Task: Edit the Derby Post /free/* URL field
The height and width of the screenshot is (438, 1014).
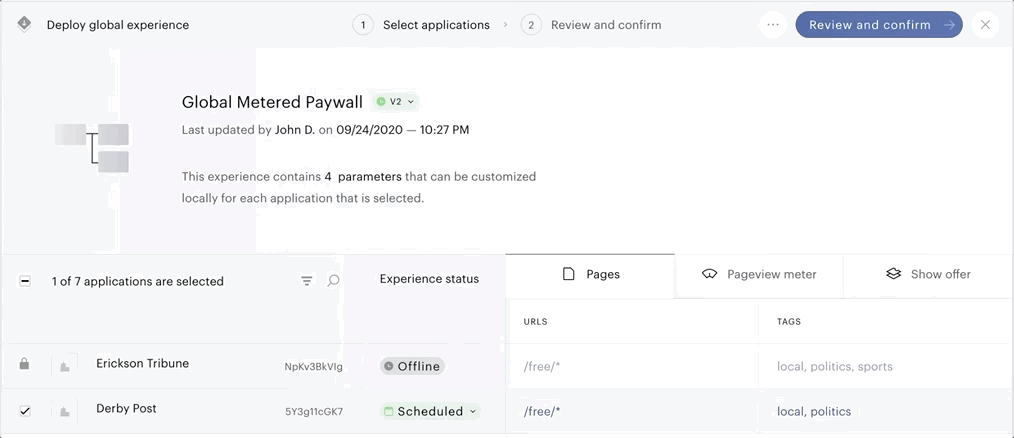Action: (x=632, y=411)
